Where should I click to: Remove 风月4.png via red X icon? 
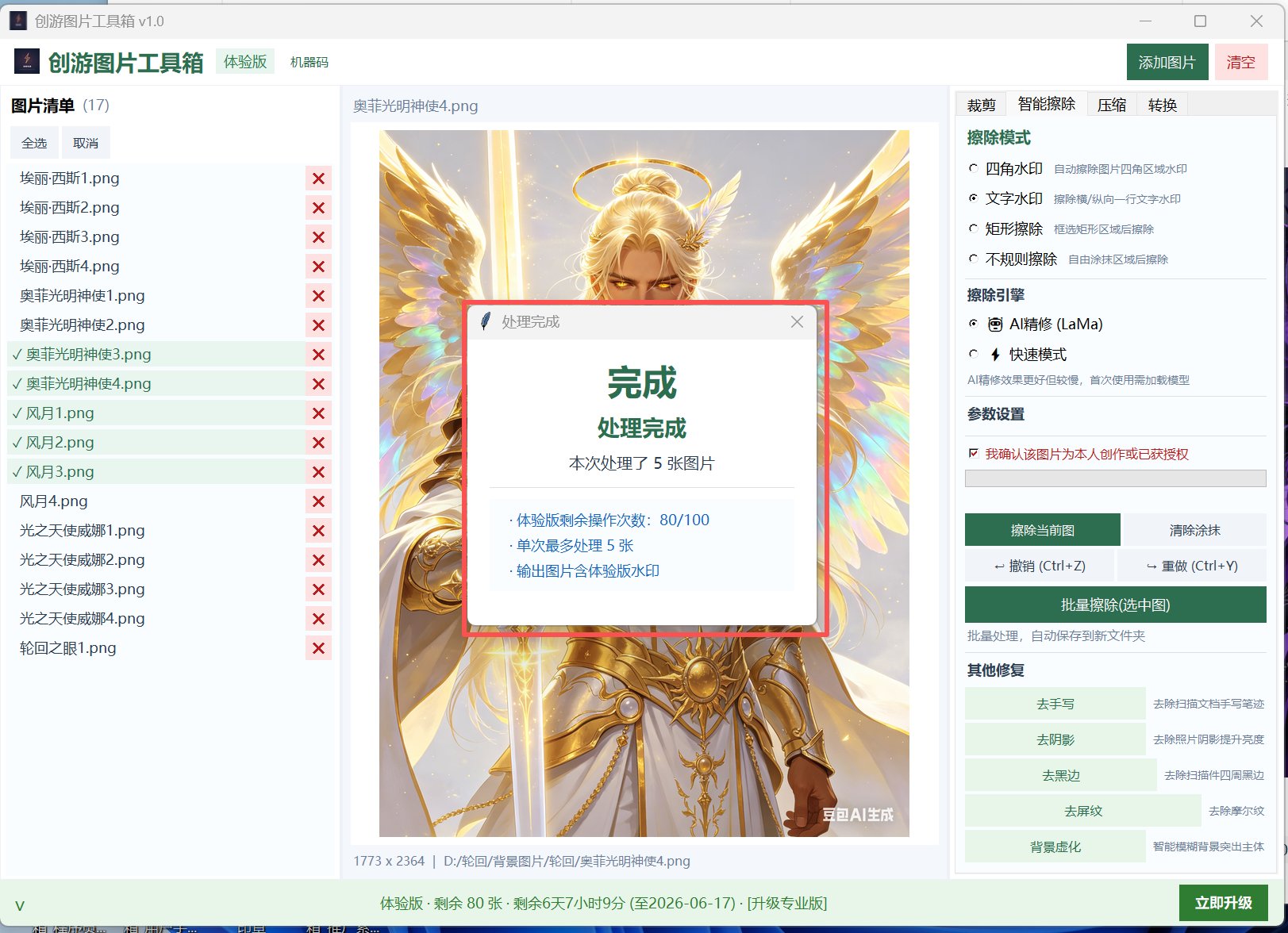point(318,501)
